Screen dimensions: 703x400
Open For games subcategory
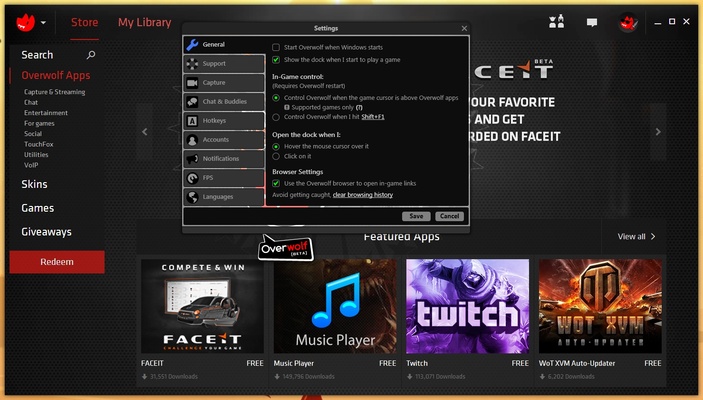point(39,123)
